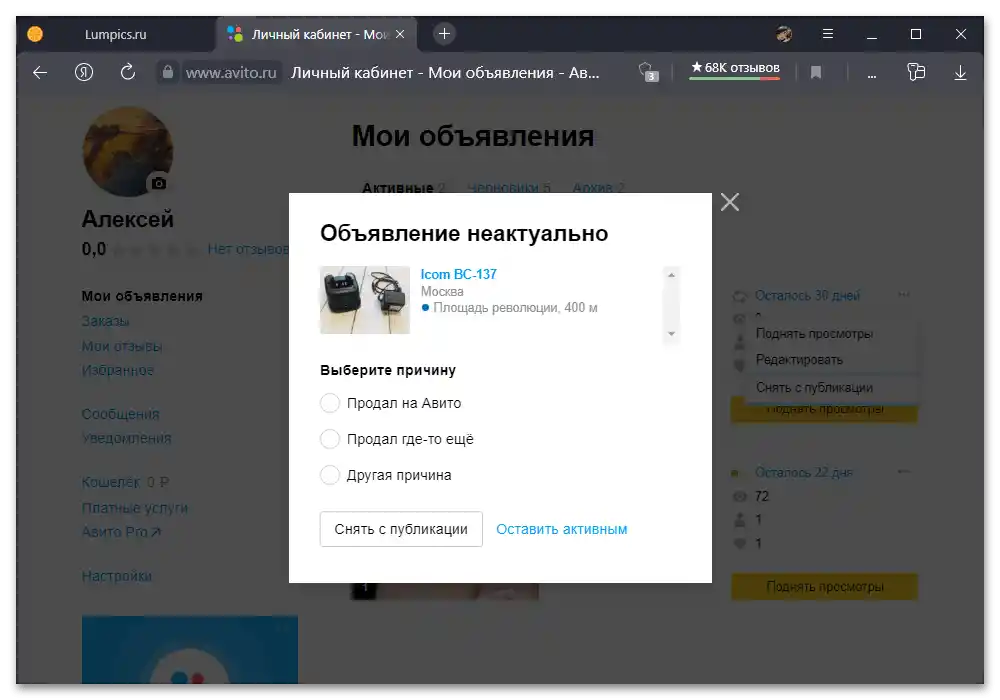
Task: Open a new tab with the plus button
Action: (445, 34)
